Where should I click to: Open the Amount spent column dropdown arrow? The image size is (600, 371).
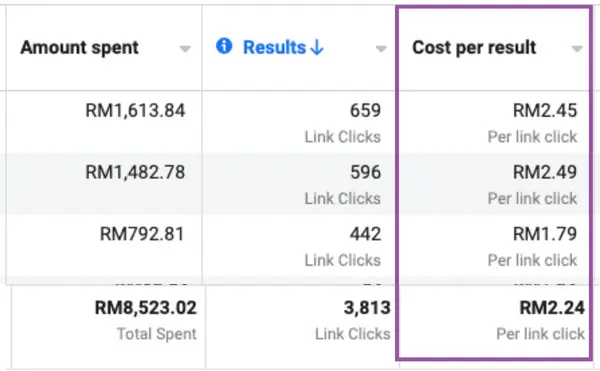point(185,49)
